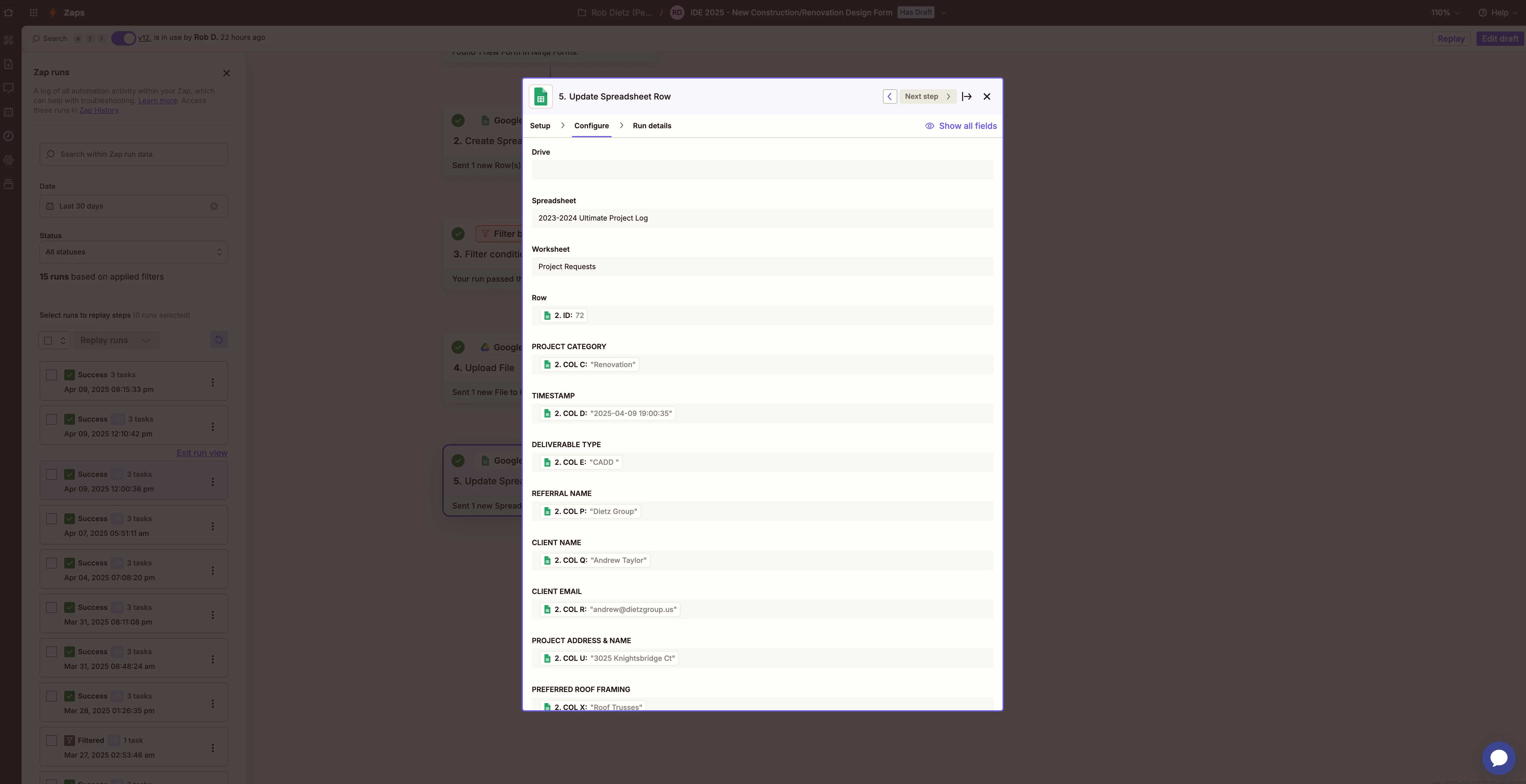Image resolution: width=1526 pixels, height=784 pixels.
Task: Click the RD avatar in the header
Action: point(677,12)
